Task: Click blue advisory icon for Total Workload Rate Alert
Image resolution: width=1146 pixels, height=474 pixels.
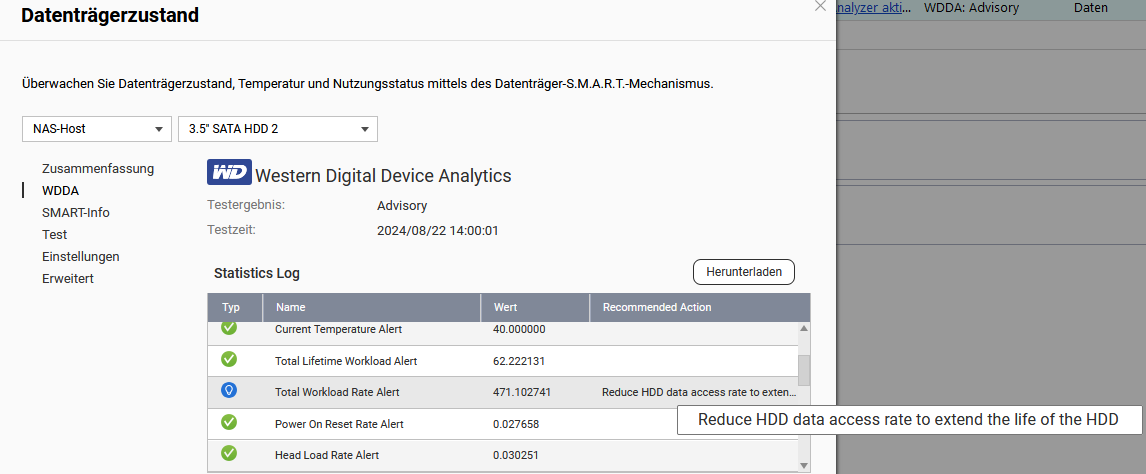Action: click(229, 391)
